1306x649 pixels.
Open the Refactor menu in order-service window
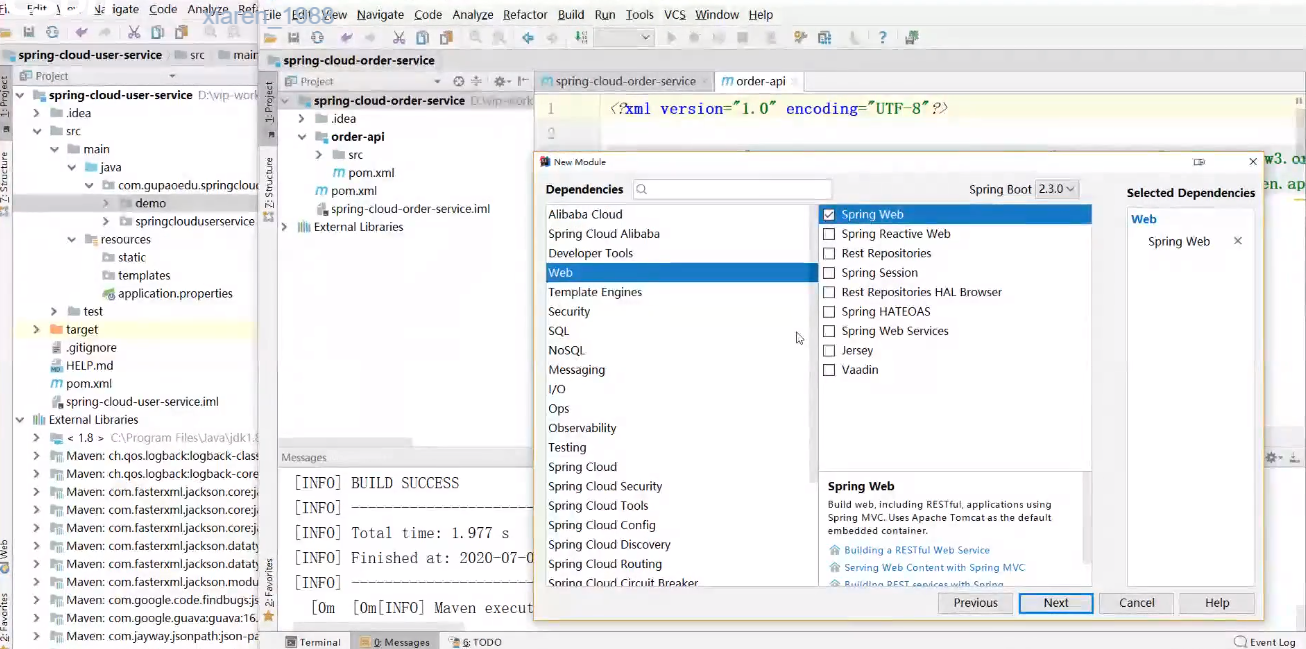[525, 15]
